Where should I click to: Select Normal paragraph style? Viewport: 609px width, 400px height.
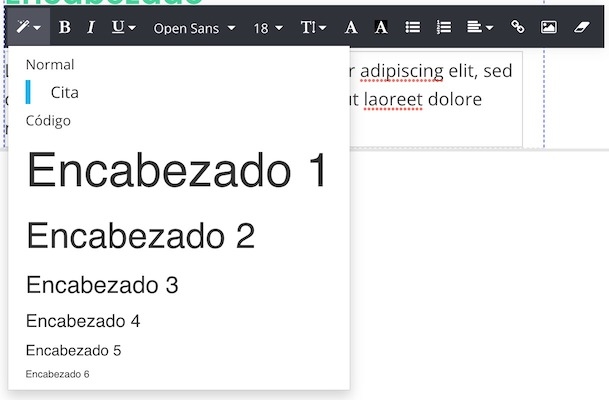[50, 65]
